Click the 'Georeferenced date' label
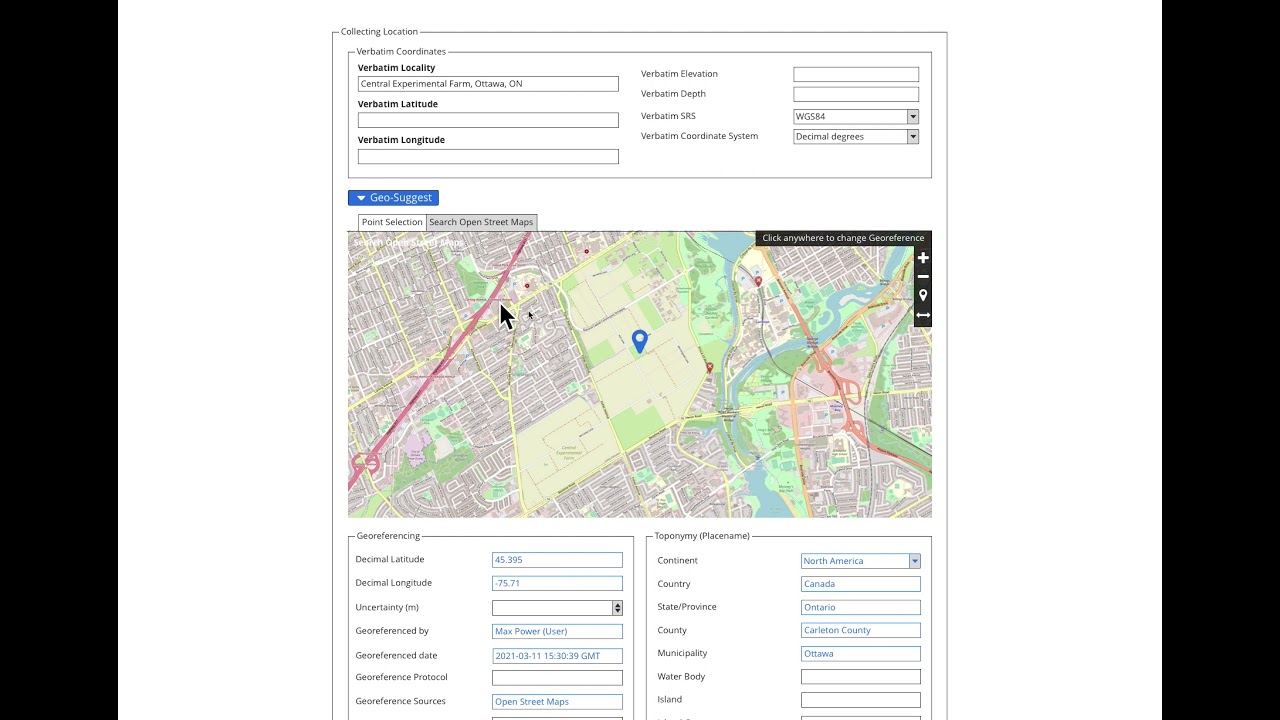Viewport: 1280px width, 720px height. tap(396, 656)
